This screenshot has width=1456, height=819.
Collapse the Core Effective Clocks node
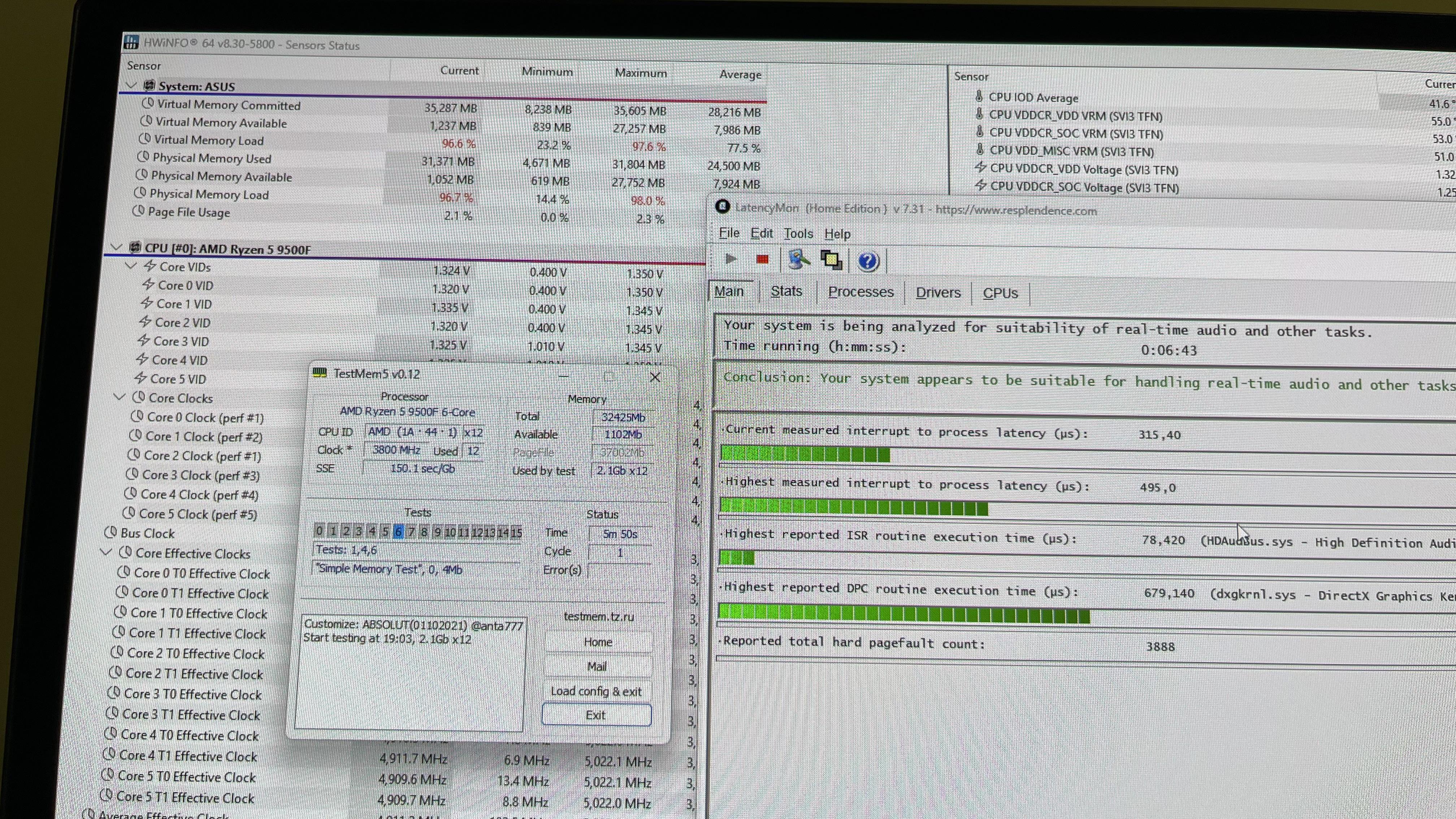point(106,552)
